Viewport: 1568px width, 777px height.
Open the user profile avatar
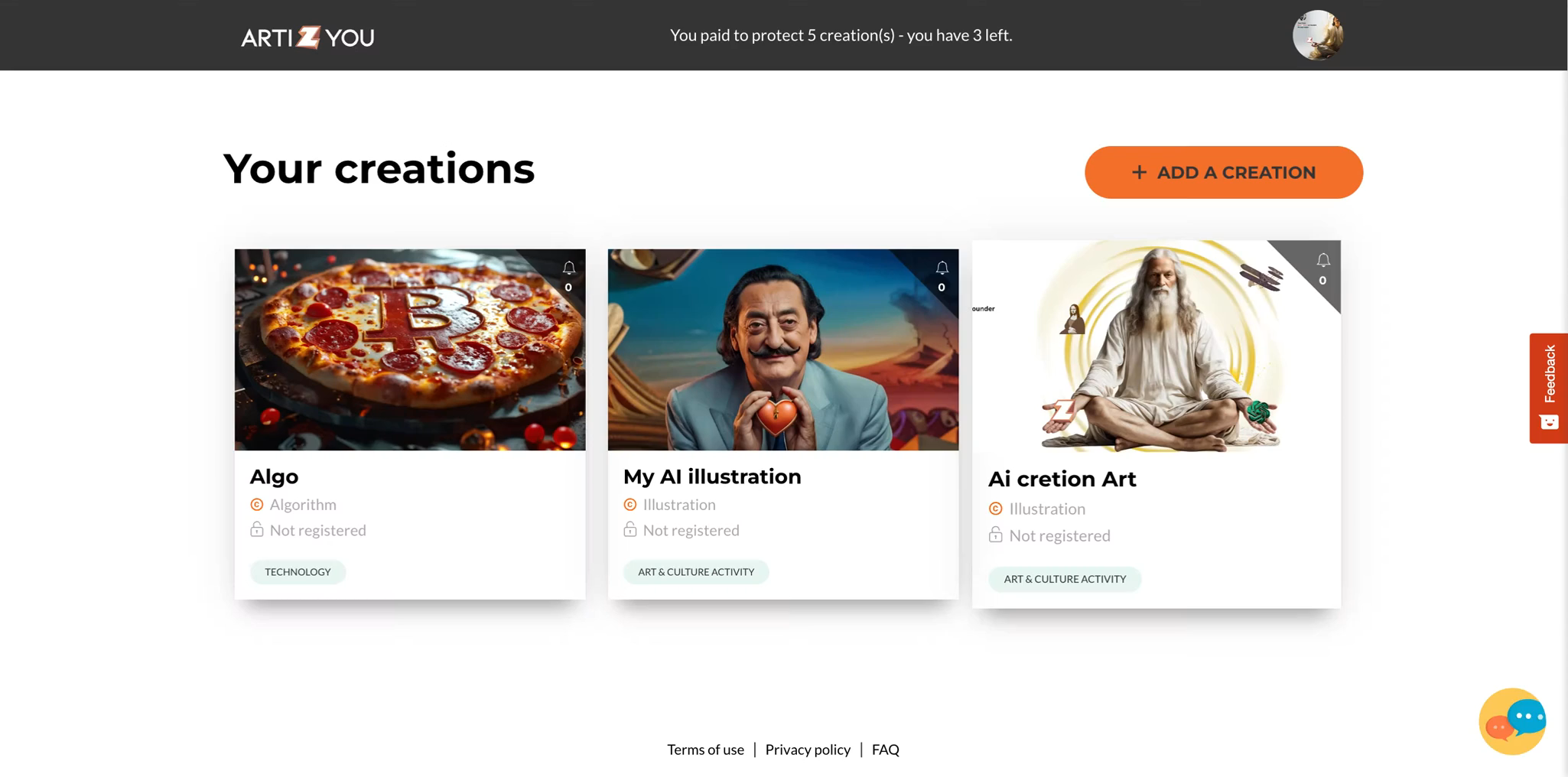[1317, 35]
